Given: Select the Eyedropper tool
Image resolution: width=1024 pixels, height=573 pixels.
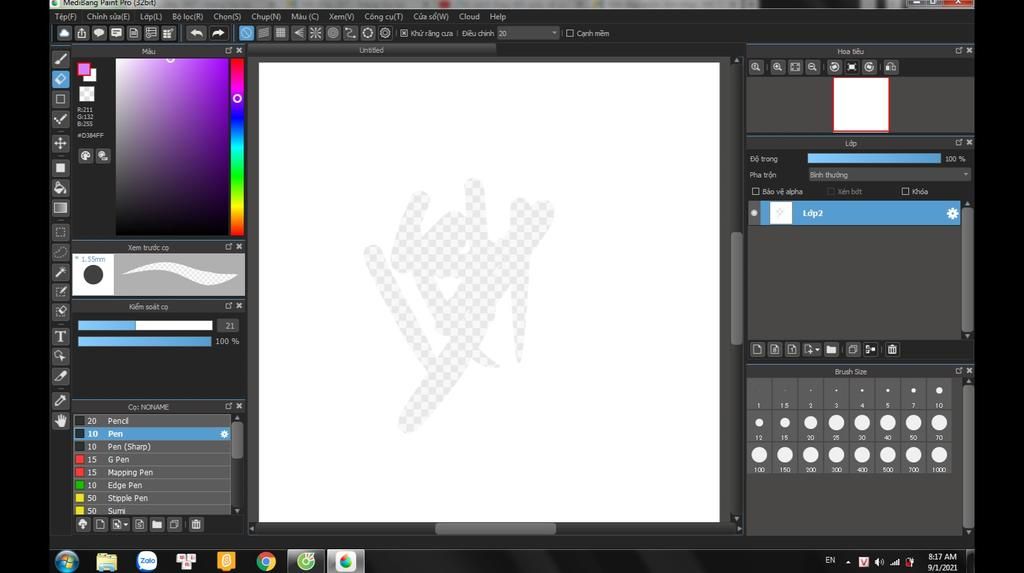Looking at the screenshot, I should 60,401.
